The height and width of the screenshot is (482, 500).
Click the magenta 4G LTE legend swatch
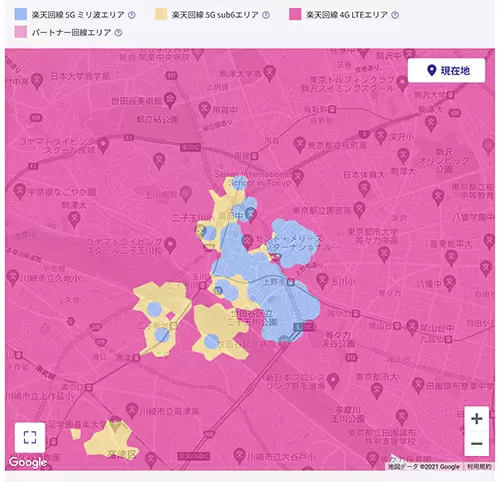click(295, 14)
